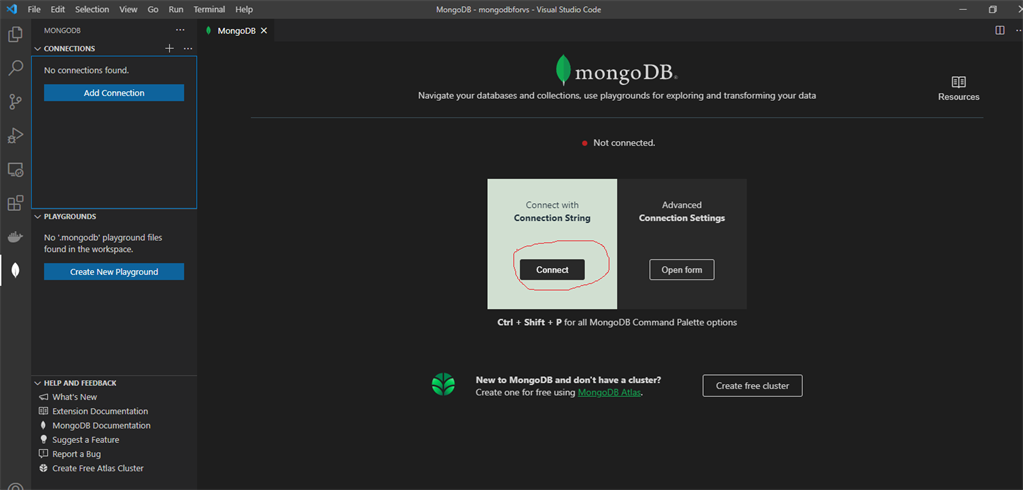1023x490 pixels.
Task: Open the Run menu
Action: point(176,10)
